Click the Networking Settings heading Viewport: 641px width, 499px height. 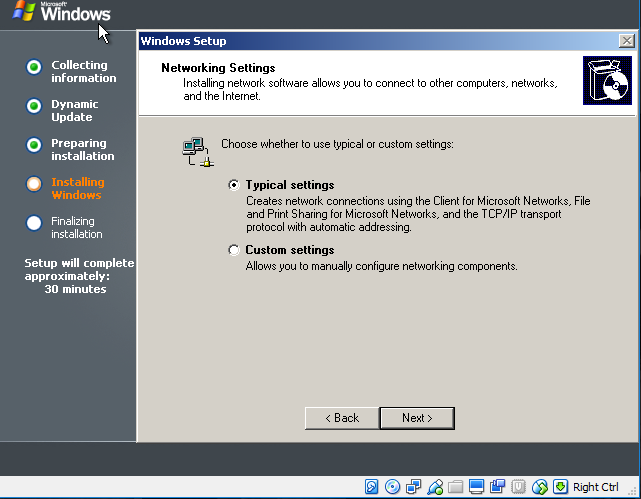pyautogui.click(x=218, y=68)
